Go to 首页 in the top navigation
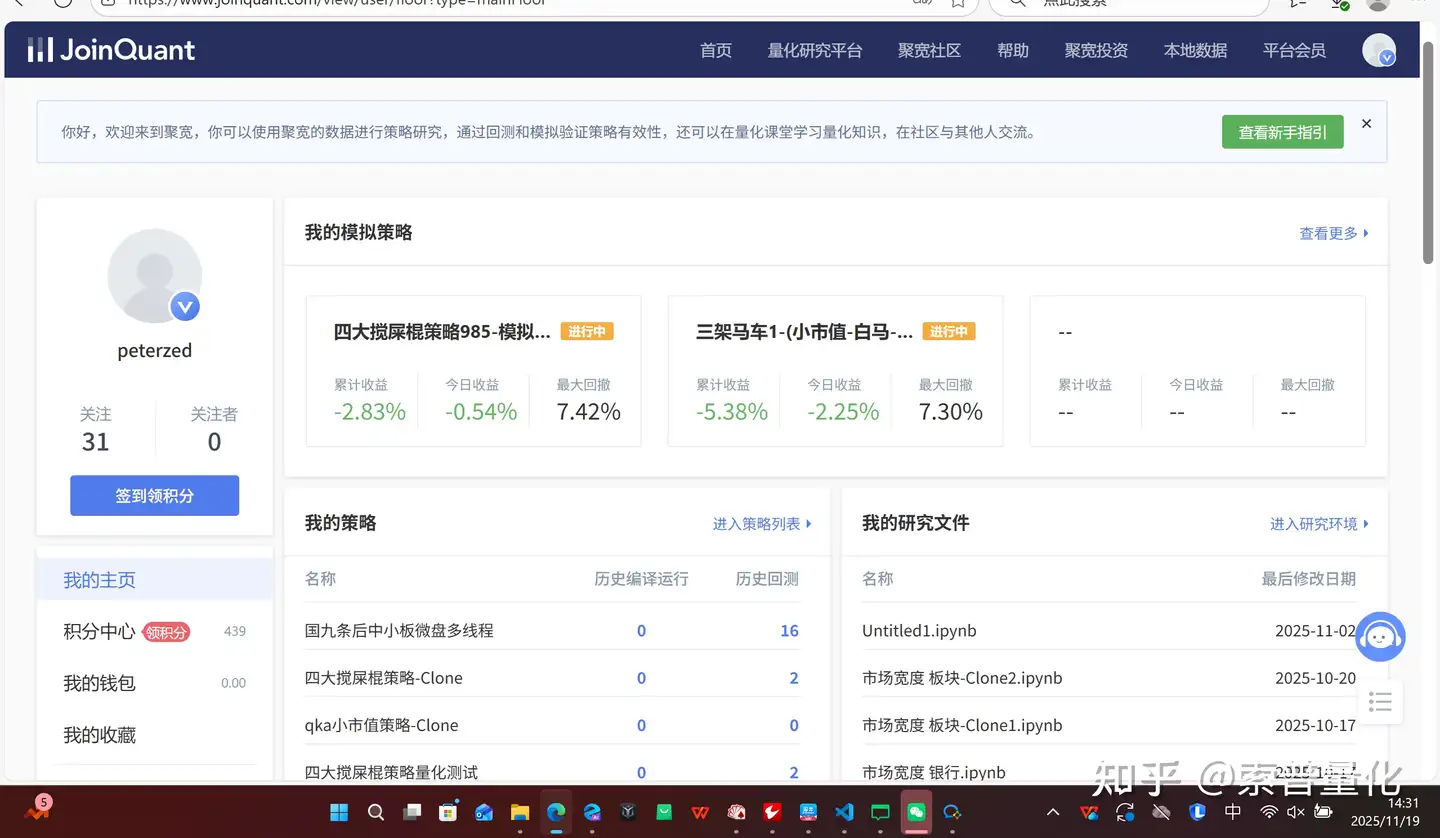1440x838 pixels. (716, 51)
